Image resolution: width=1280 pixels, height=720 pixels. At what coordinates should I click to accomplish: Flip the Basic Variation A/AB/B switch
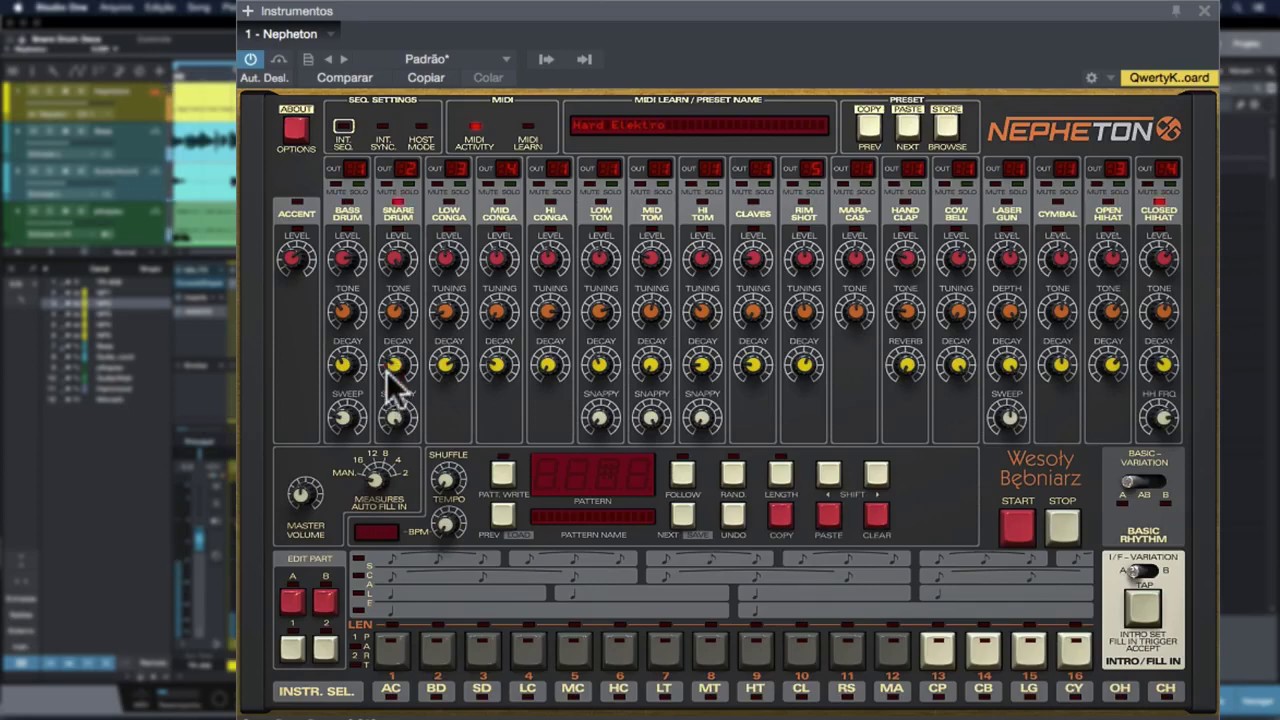click(x=1143, y=482)
